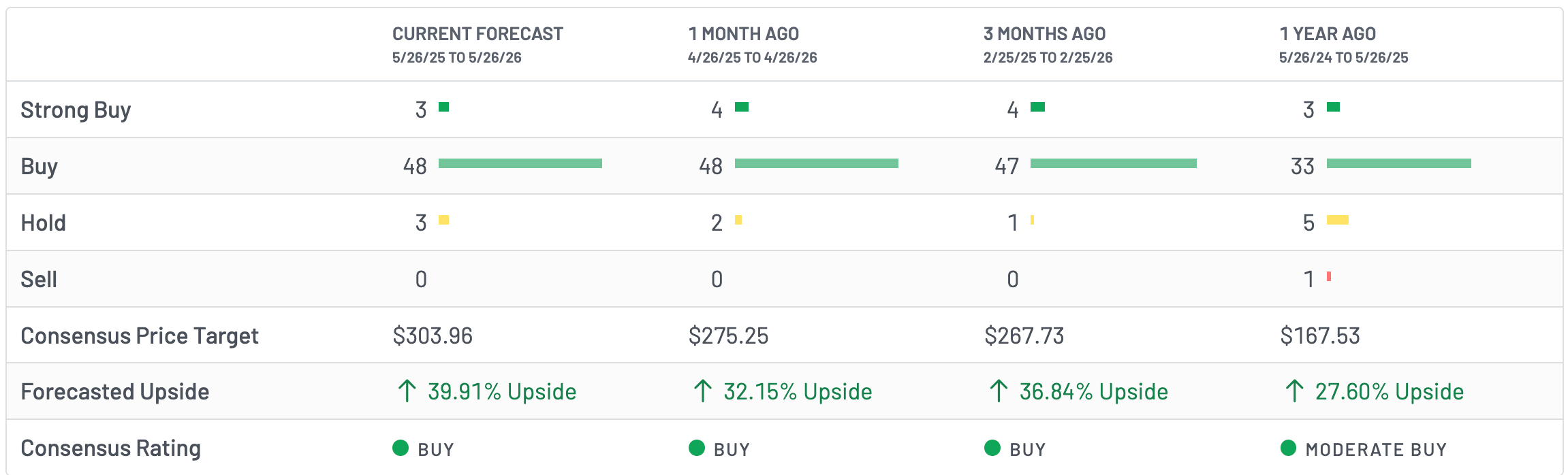Click the current forecast Buy bar of 48
This screenshot has width=1568, height=475.
point(520,163)
